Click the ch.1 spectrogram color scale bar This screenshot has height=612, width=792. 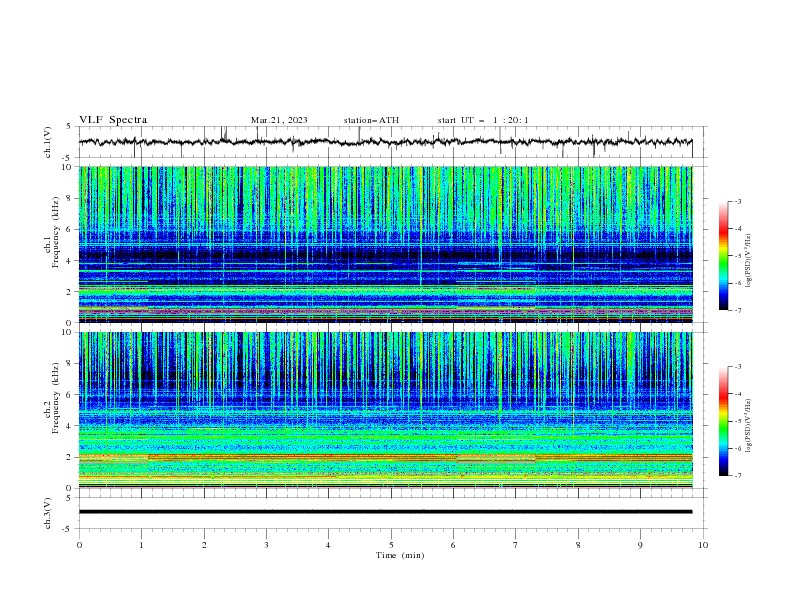(724, 256)
